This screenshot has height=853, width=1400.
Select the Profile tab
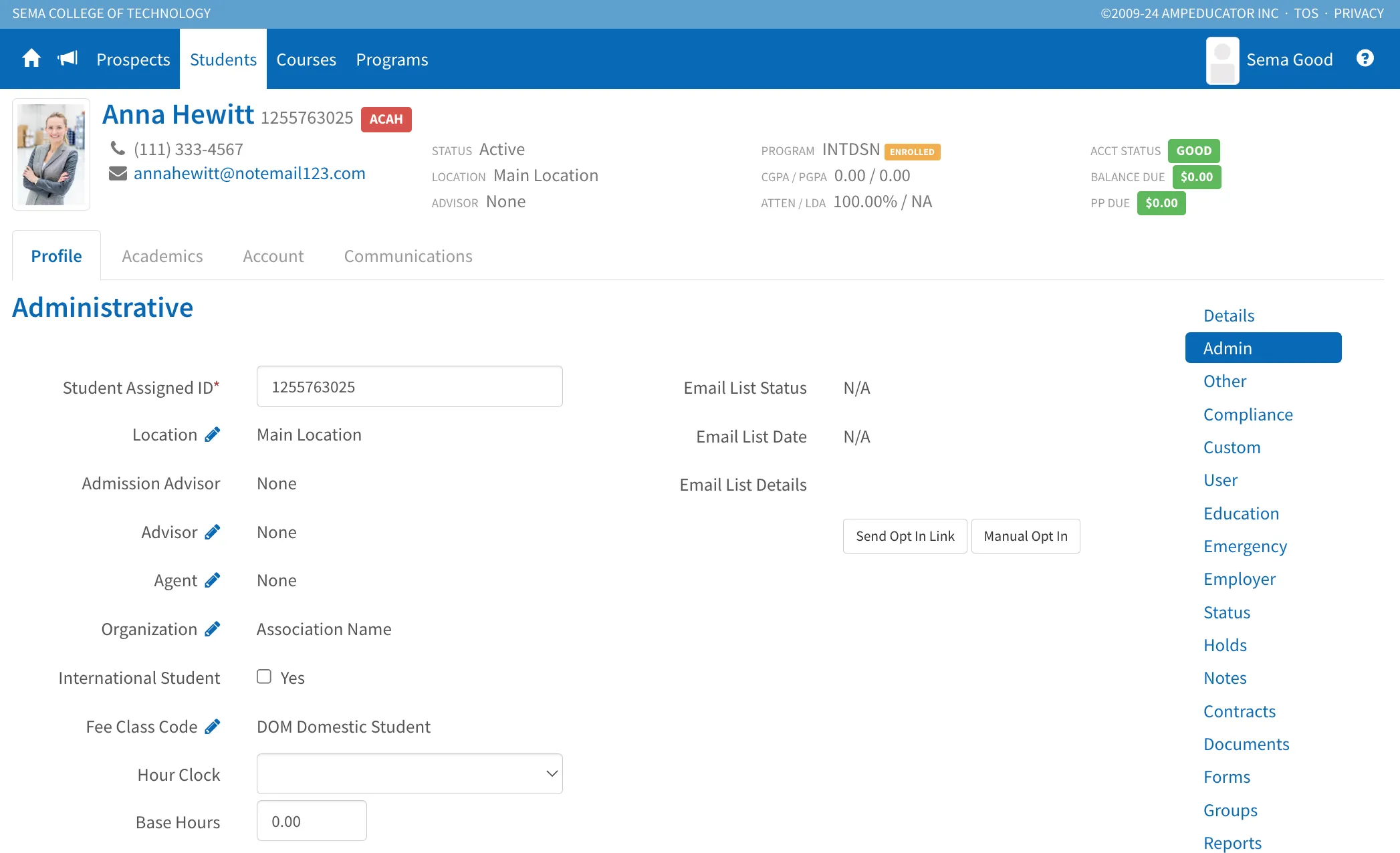[57, 256]
